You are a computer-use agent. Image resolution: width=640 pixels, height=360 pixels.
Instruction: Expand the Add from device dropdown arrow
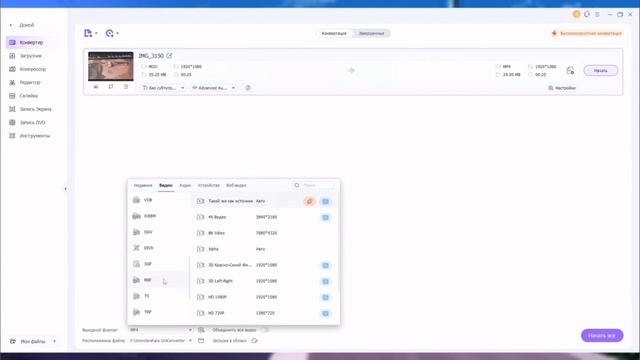(118, 33)
